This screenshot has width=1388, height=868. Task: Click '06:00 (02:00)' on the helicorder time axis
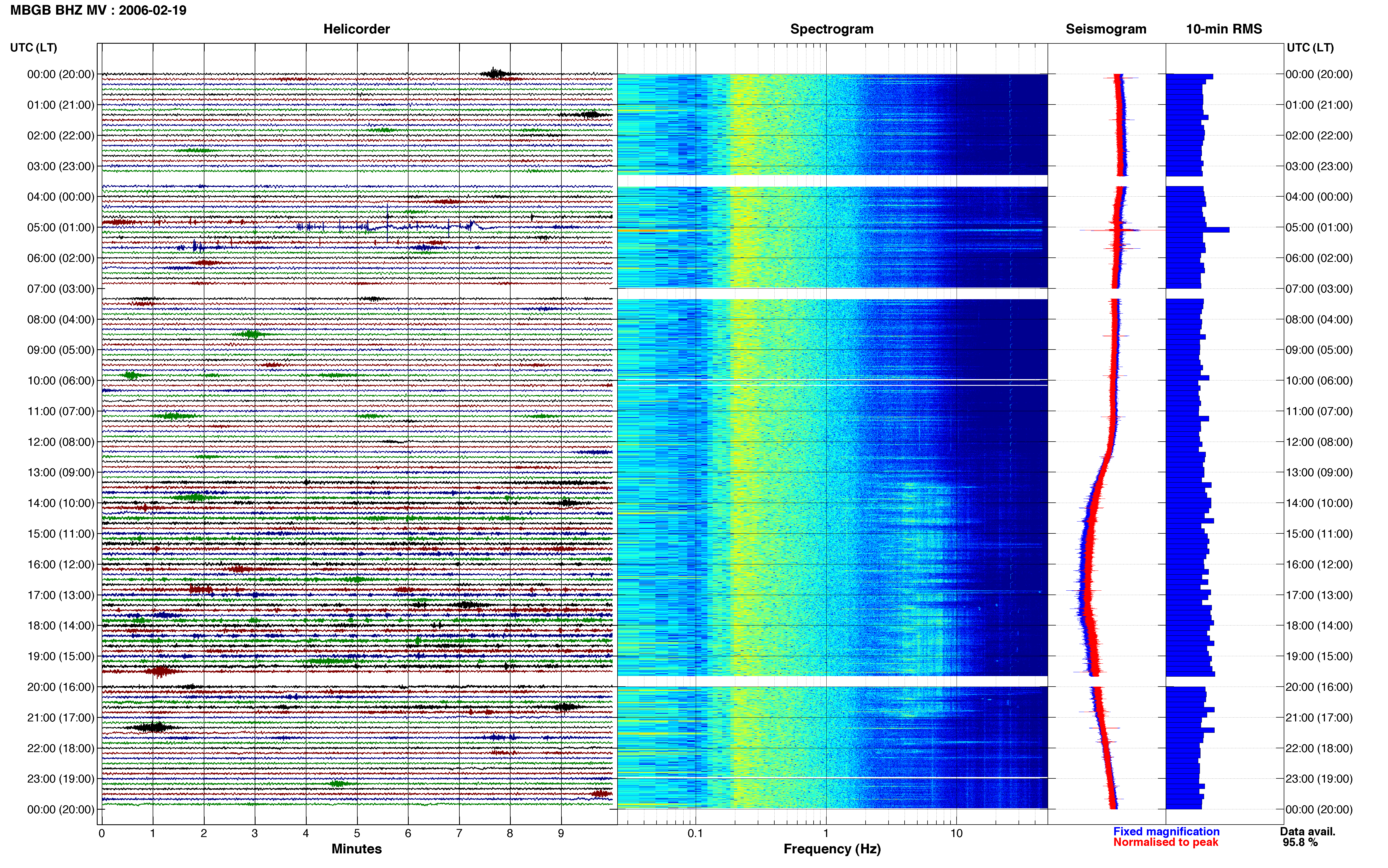click(x=61, y=258)
